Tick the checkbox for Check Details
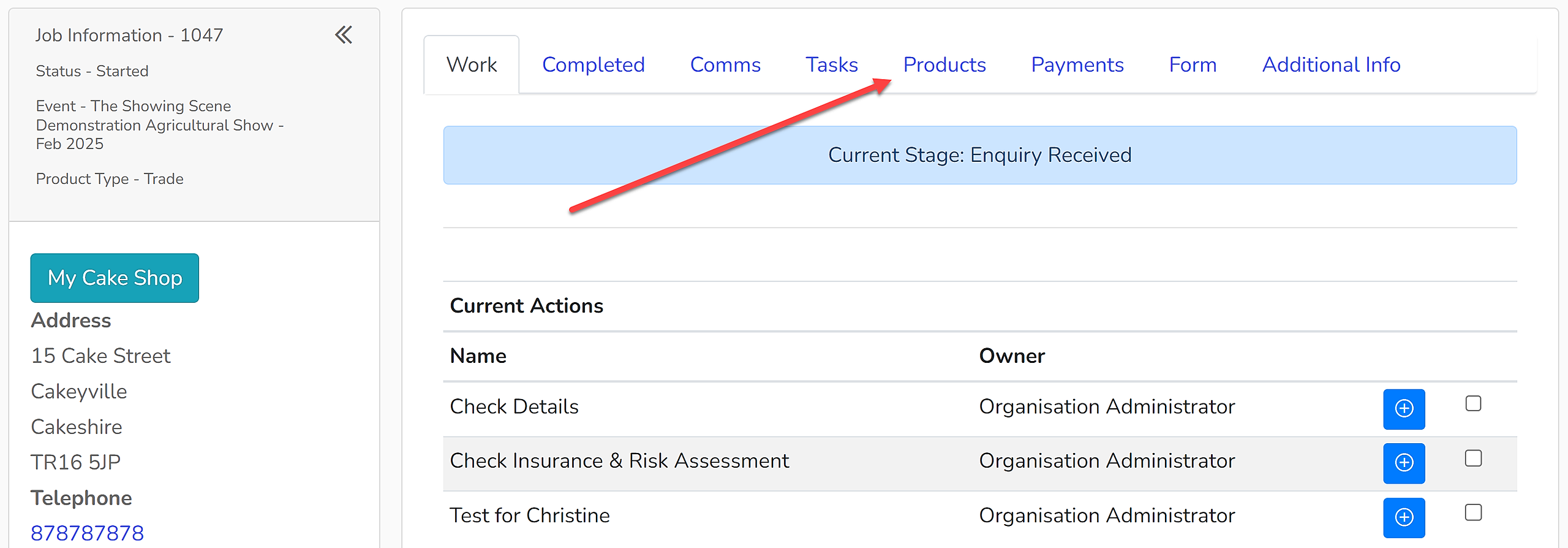 point(1473,403)
